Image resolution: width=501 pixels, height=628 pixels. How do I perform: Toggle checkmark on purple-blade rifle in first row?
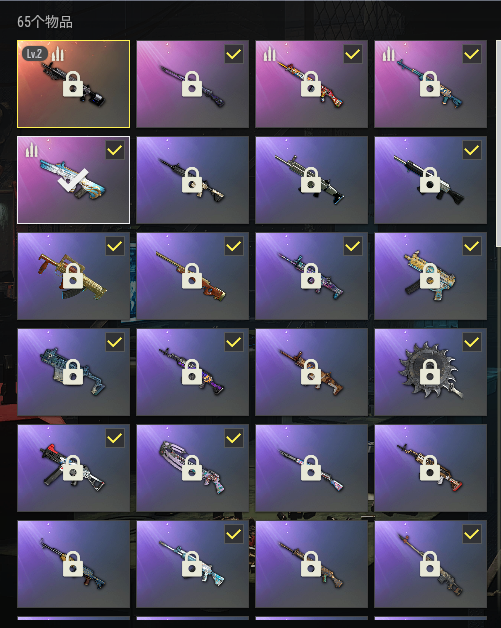click(234, 54)
